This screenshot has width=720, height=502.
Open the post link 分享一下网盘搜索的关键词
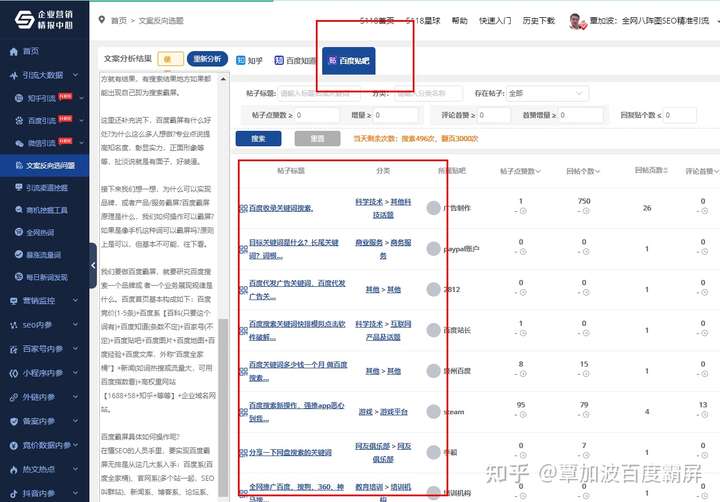(x=290, y=453)
